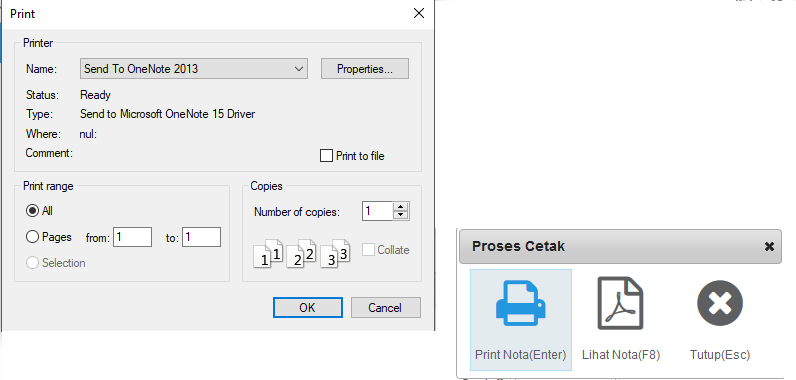This screenshot has height=380, width=796.
Task: Tick the Collate checkbox
Action: coord(369,250)
